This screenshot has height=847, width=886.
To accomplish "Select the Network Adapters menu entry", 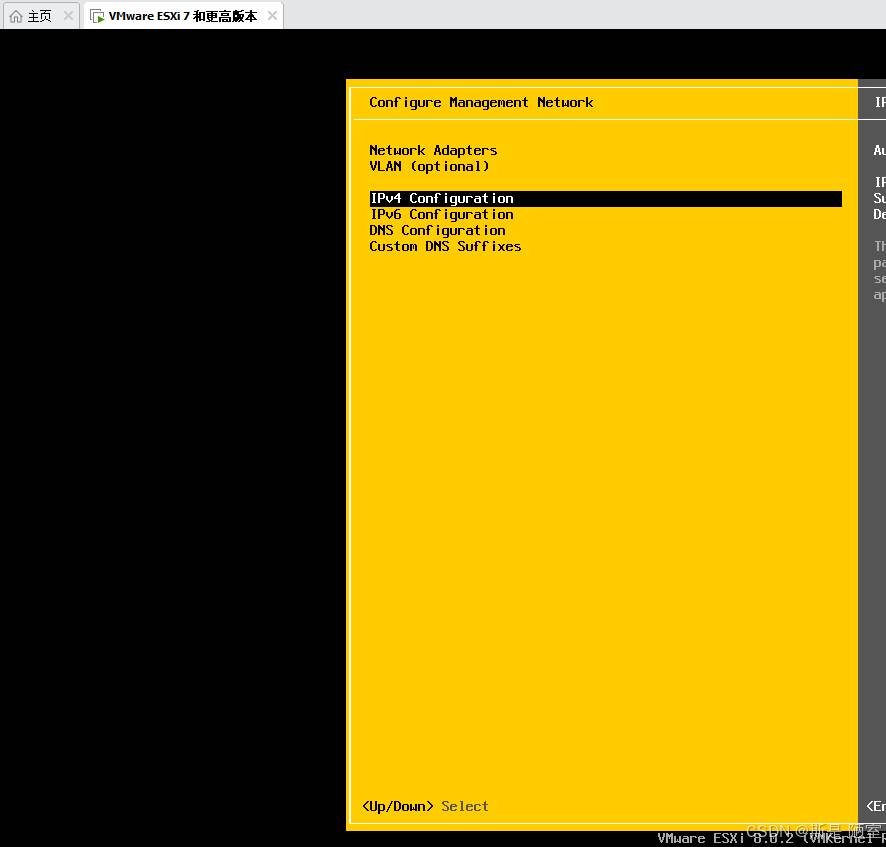I will tap(433, 150).
